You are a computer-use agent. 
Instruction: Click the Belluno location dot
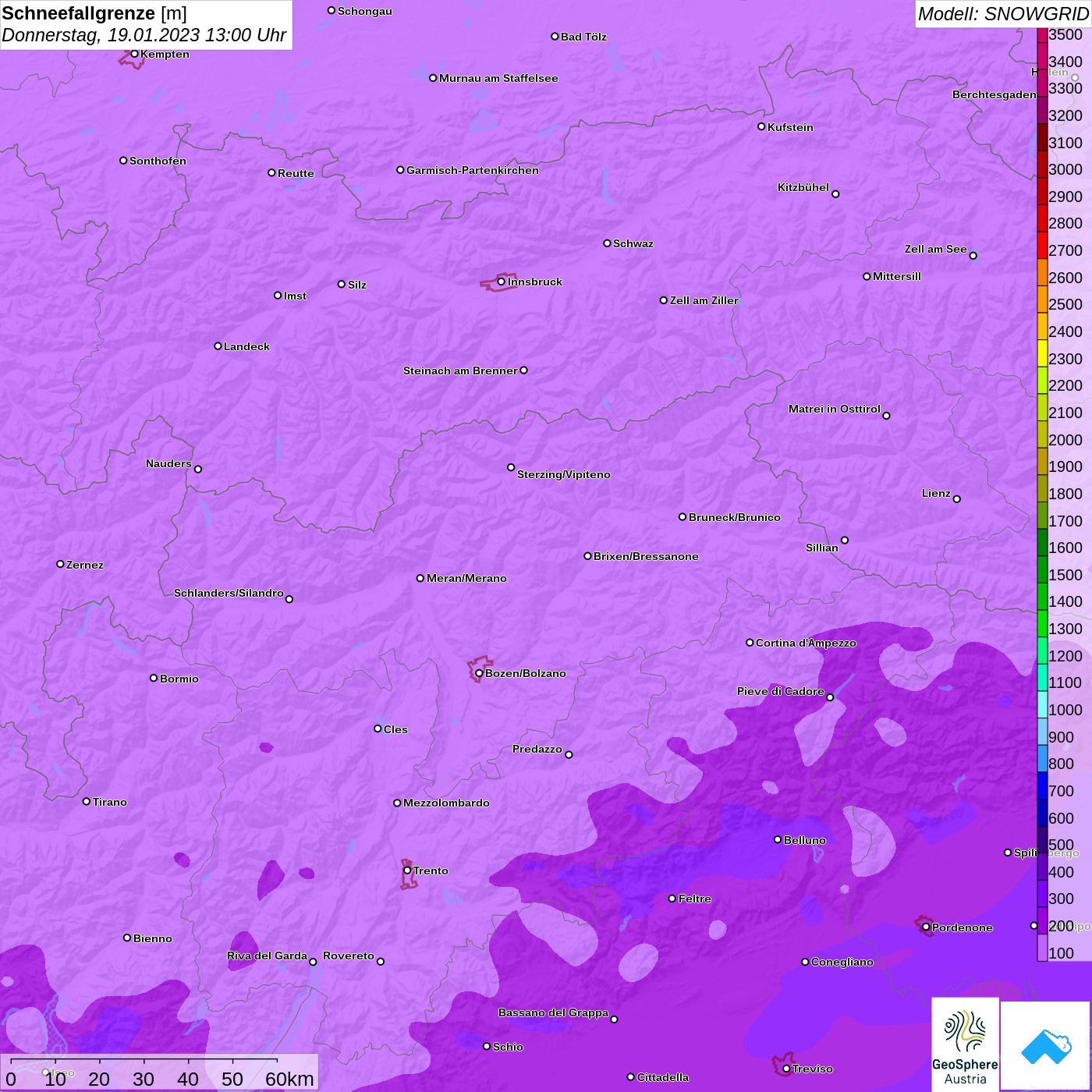(778, 839)
